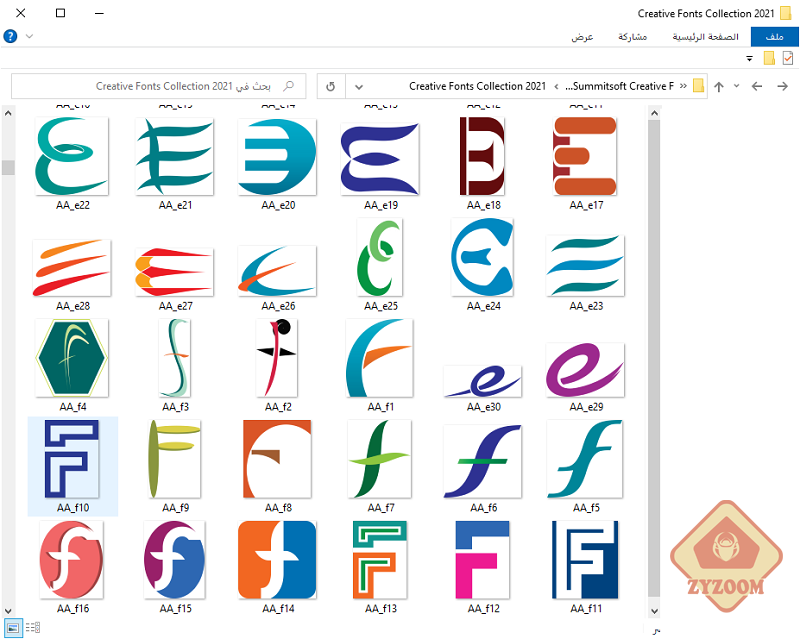The width and height of the screenshot is (800, 639).
Task: Pick the AA_f11 navy F logo
Action: coord(585,560)
